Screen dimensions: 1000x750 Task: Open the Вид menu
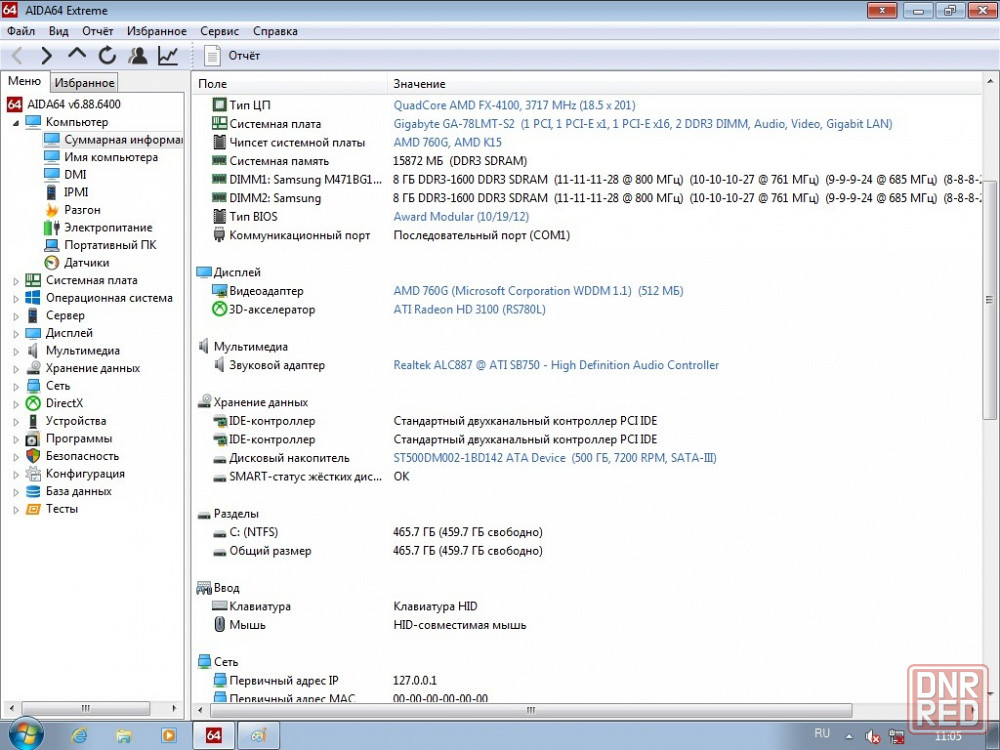(x=59, y=31)
